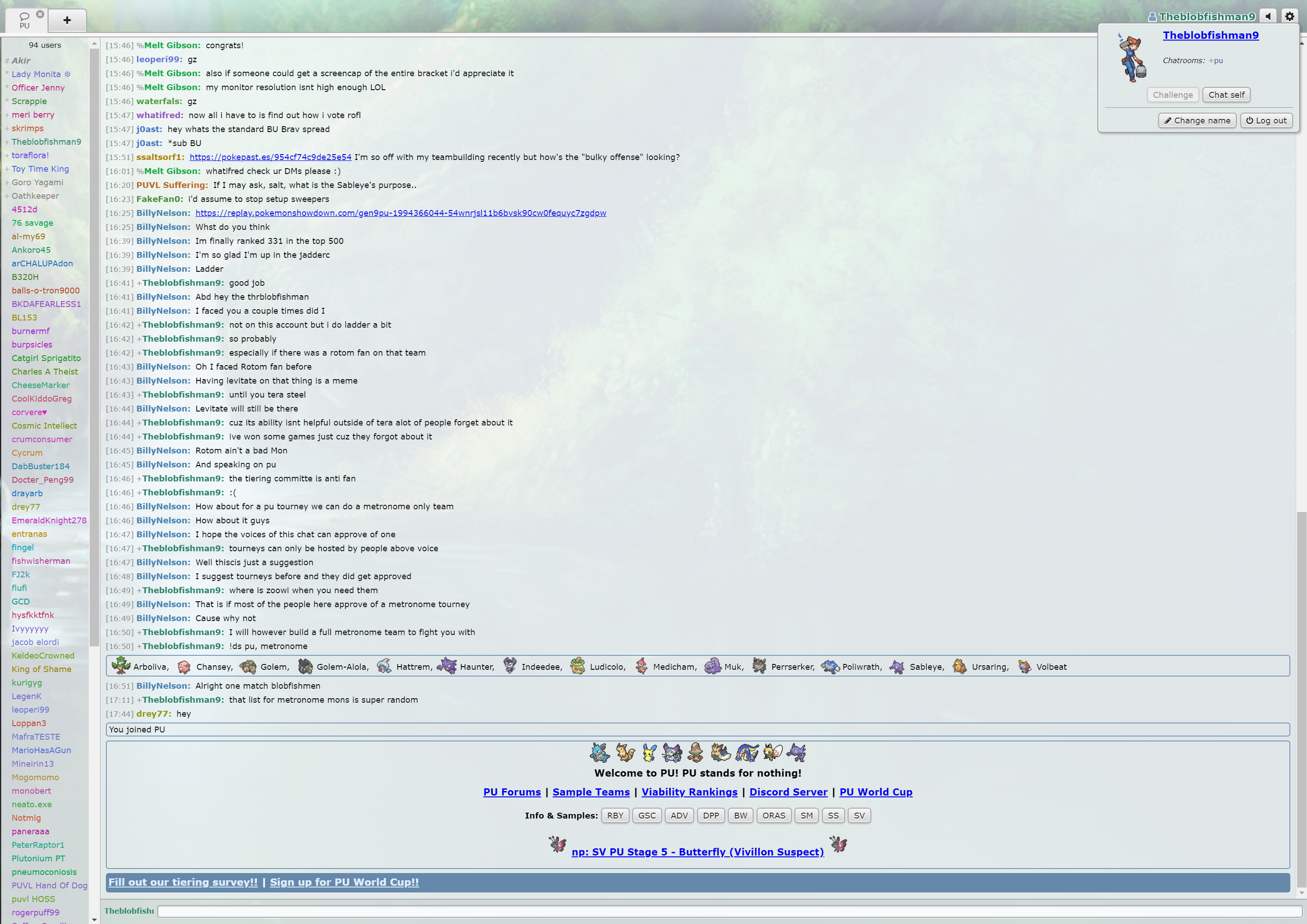Mute sound with the speaker icon
This screenshot has width=1307, height=924.
(x=1268, y=17)
